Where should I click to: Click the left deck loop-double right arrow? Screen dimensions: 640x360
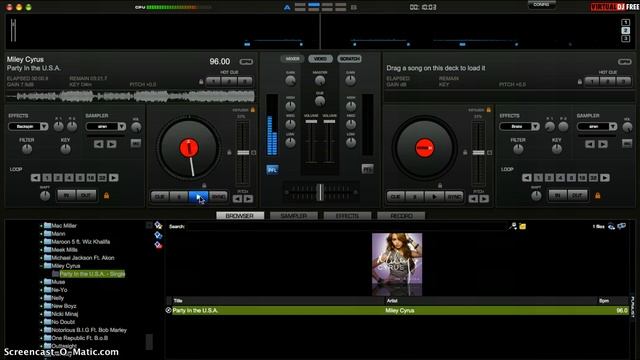pyautogui.click(x=114, y=178)
